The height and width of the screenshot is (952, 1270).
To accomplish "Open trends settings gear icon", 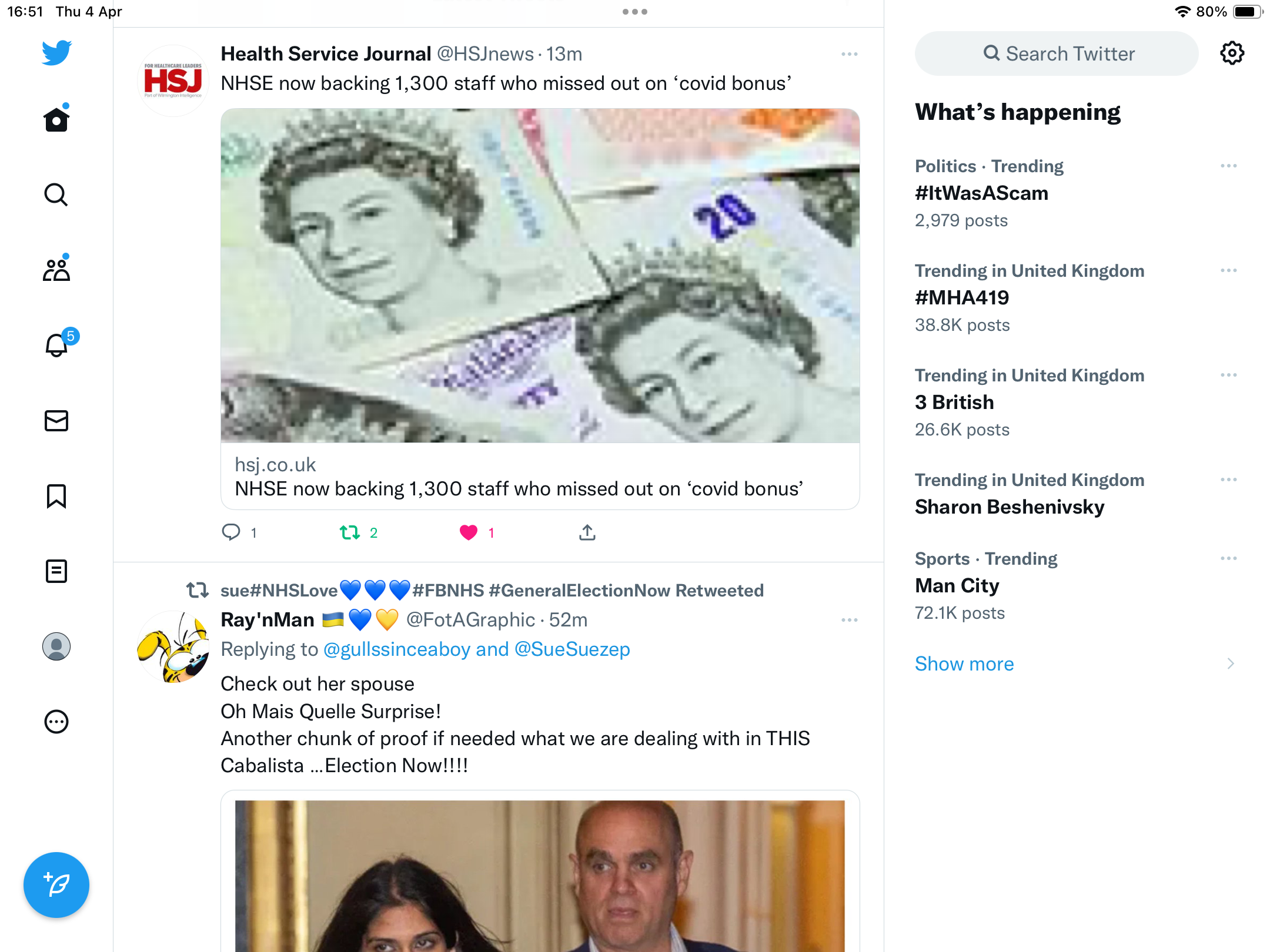I will (1232, 53).
